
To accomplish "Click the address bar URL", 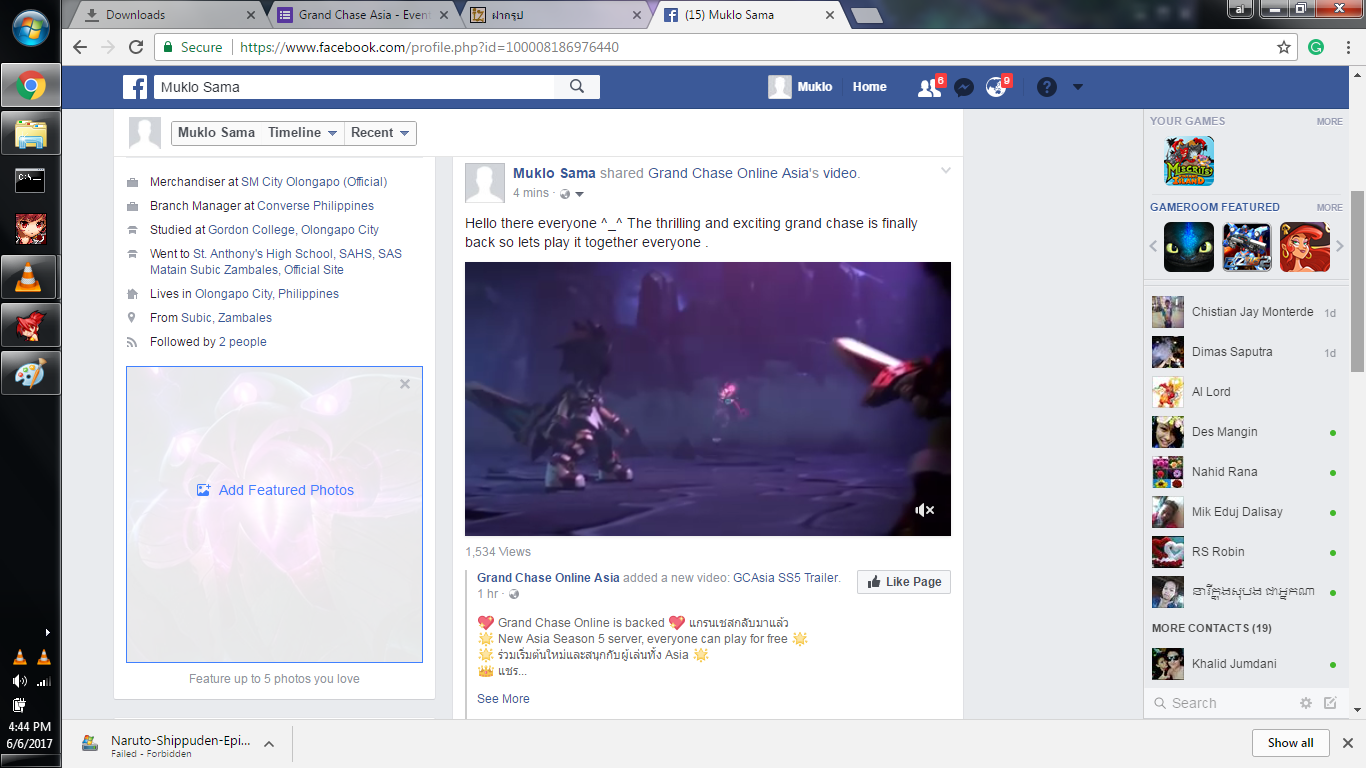I will [429, 47].
